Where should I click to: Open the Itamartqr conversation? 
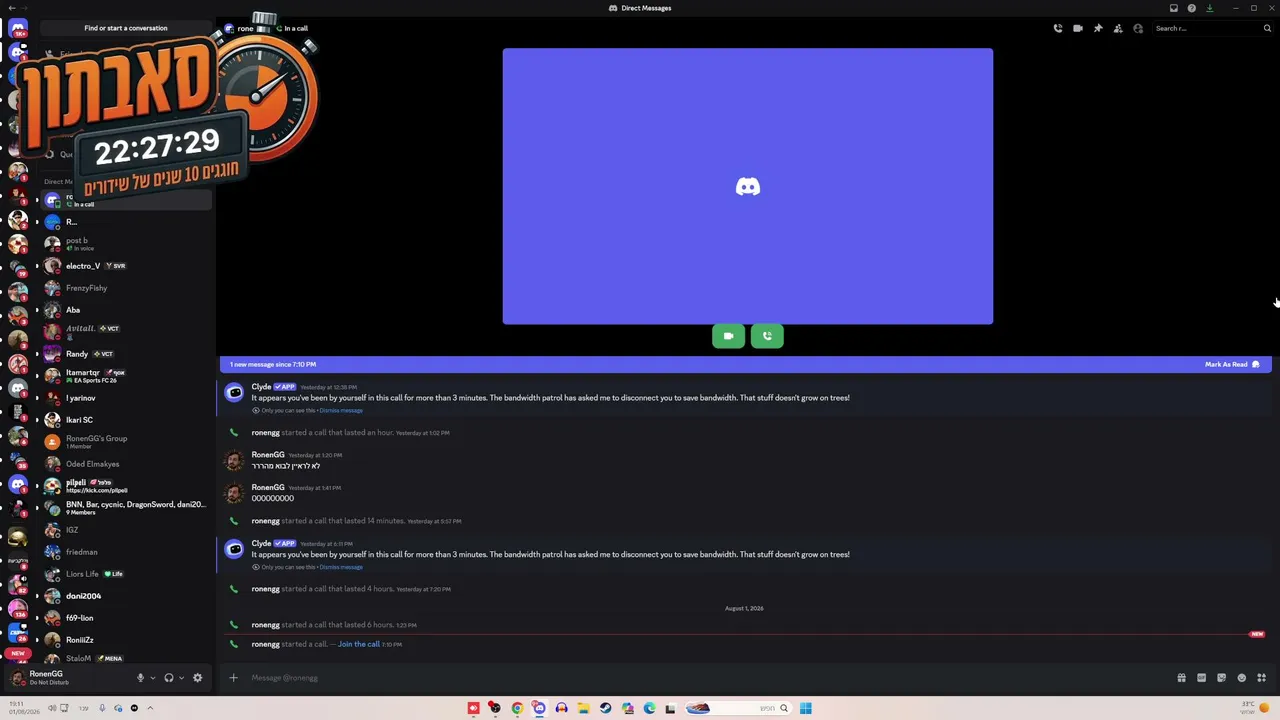[125, 376]
